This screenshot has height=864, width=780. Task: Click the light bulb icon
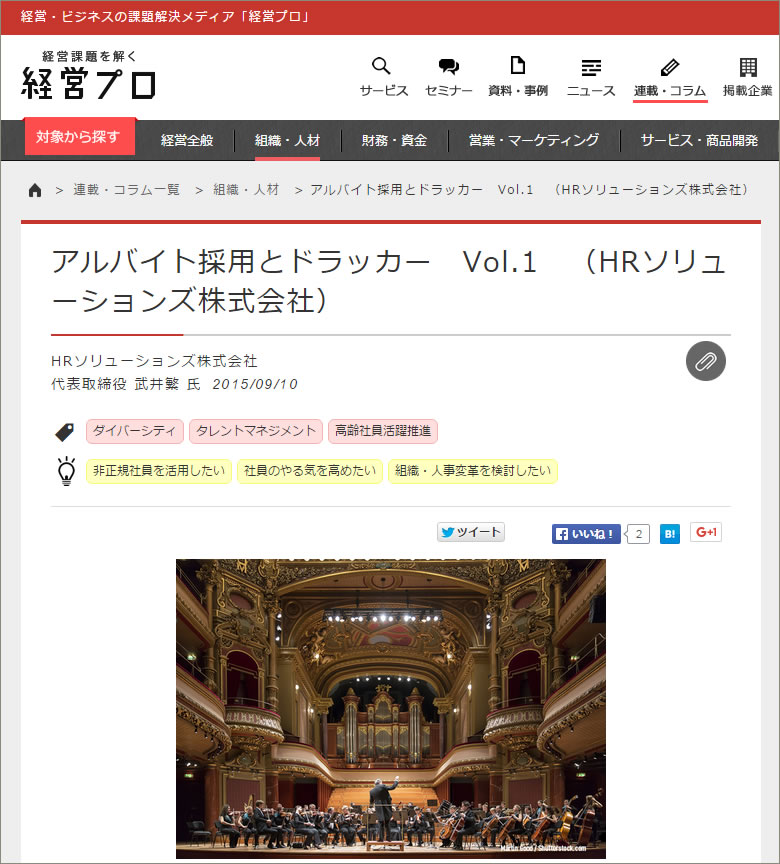tap(67, 472)
